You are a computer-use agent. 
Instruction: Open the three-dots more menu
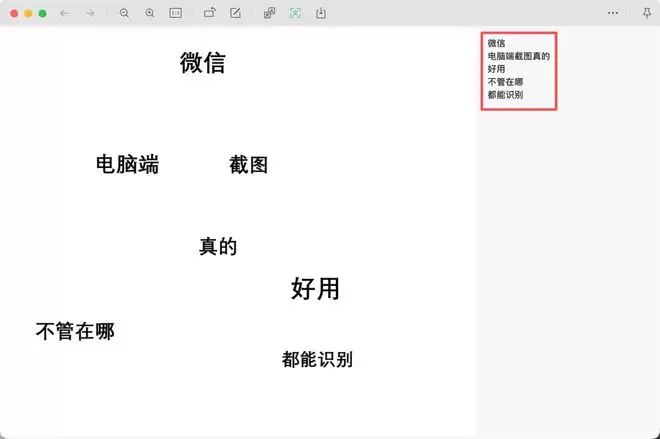click(613, 13)
